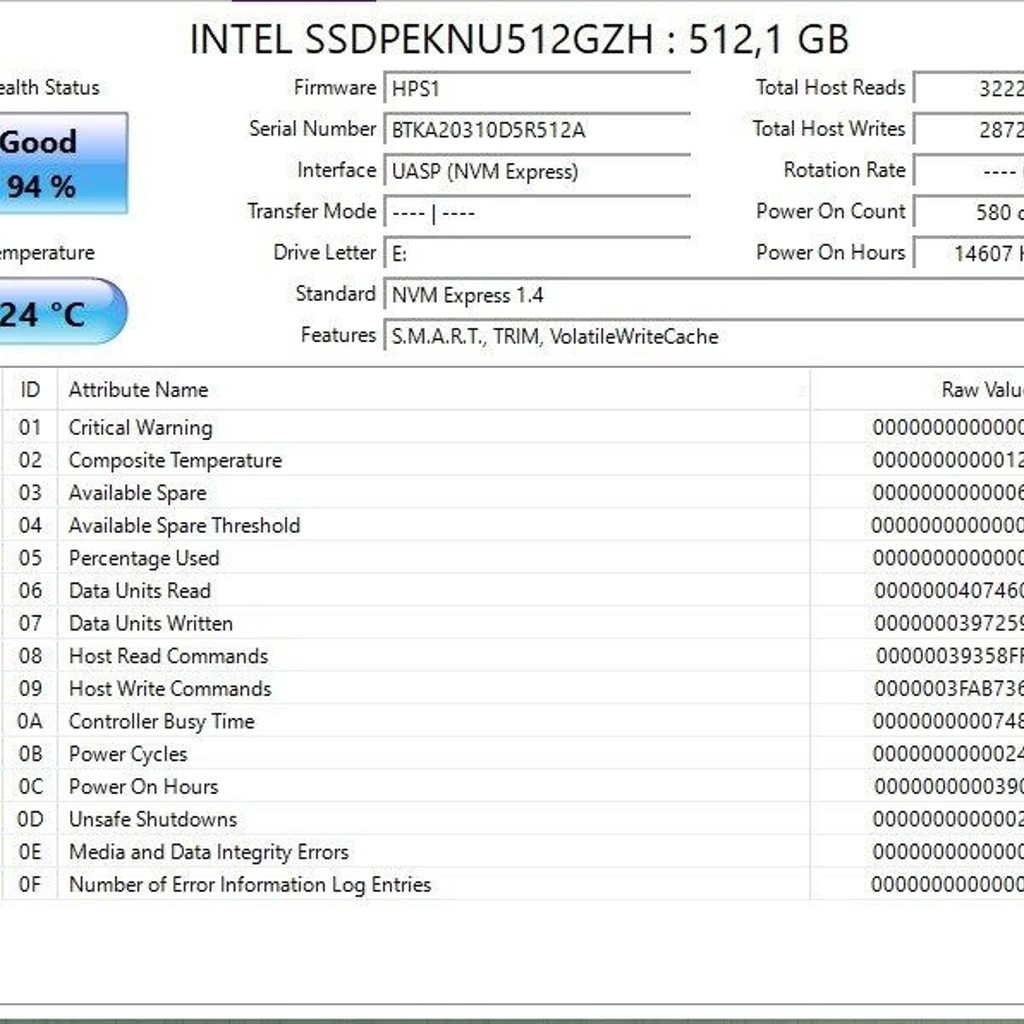Screen dimensions: 1024x1024
Task: Click the Temperature label
Action: pyautogui.click(x=47, y=253)
